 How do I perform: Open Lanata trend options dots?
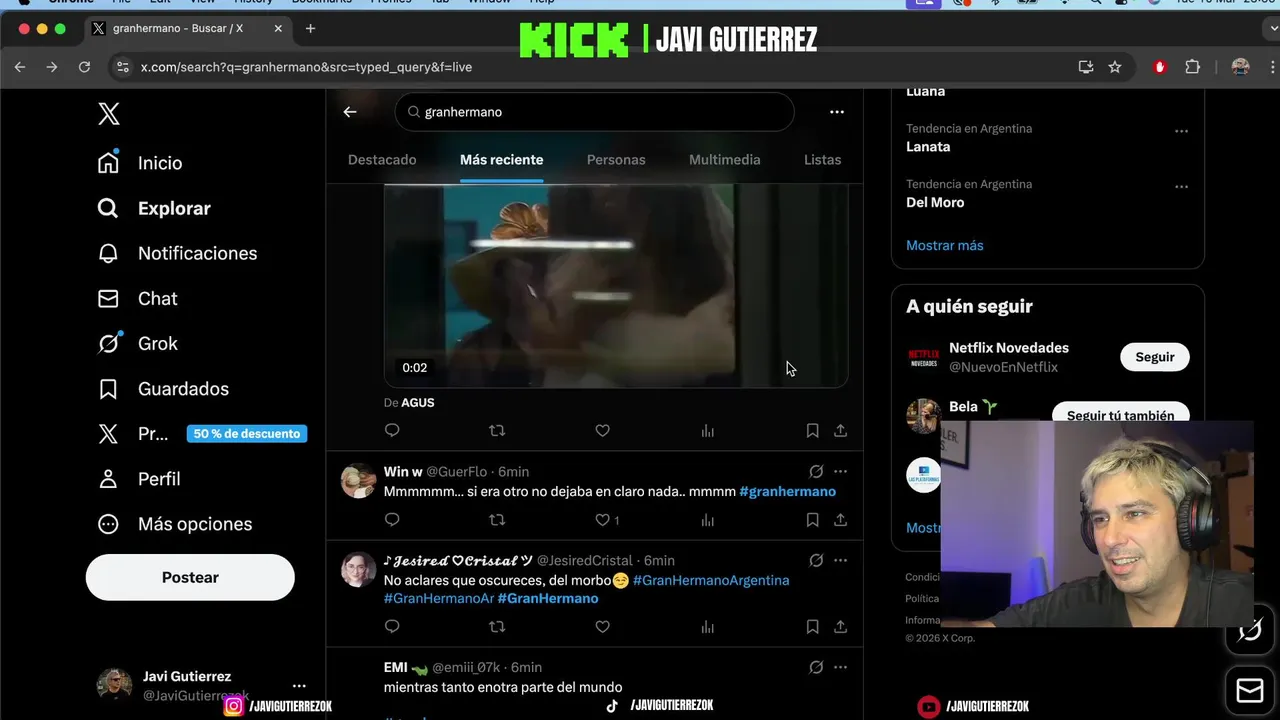(1181, 132)
